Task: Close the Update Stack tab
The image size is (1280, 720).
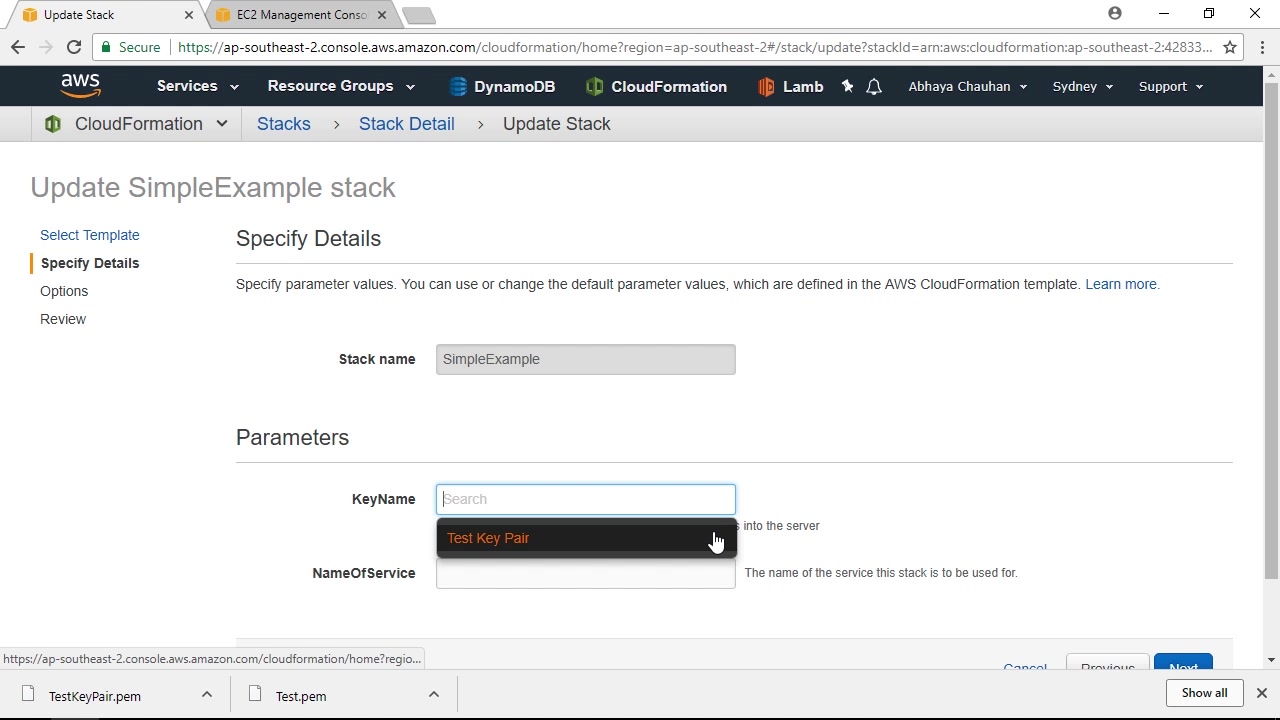Action: (x=188, y=15)
